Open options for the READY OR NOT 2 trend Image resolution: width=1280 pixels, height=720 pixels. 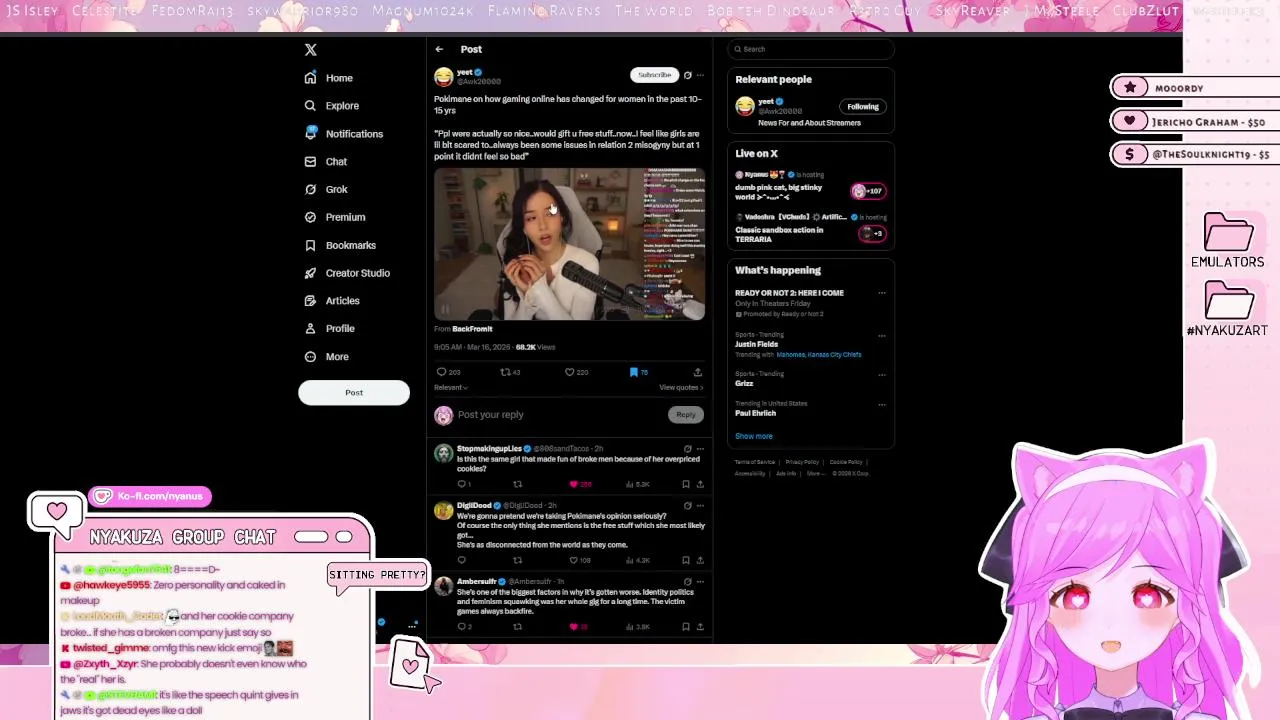coord(881,293)
